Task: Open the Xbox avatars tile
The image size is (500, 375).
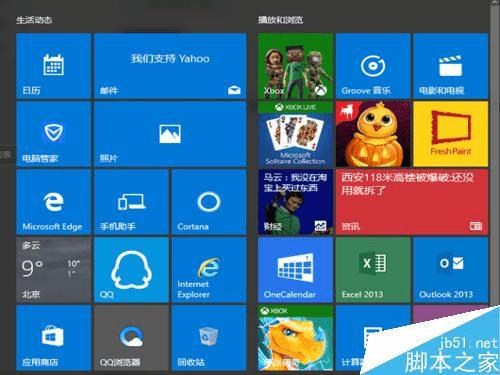Action: (295, 66)
